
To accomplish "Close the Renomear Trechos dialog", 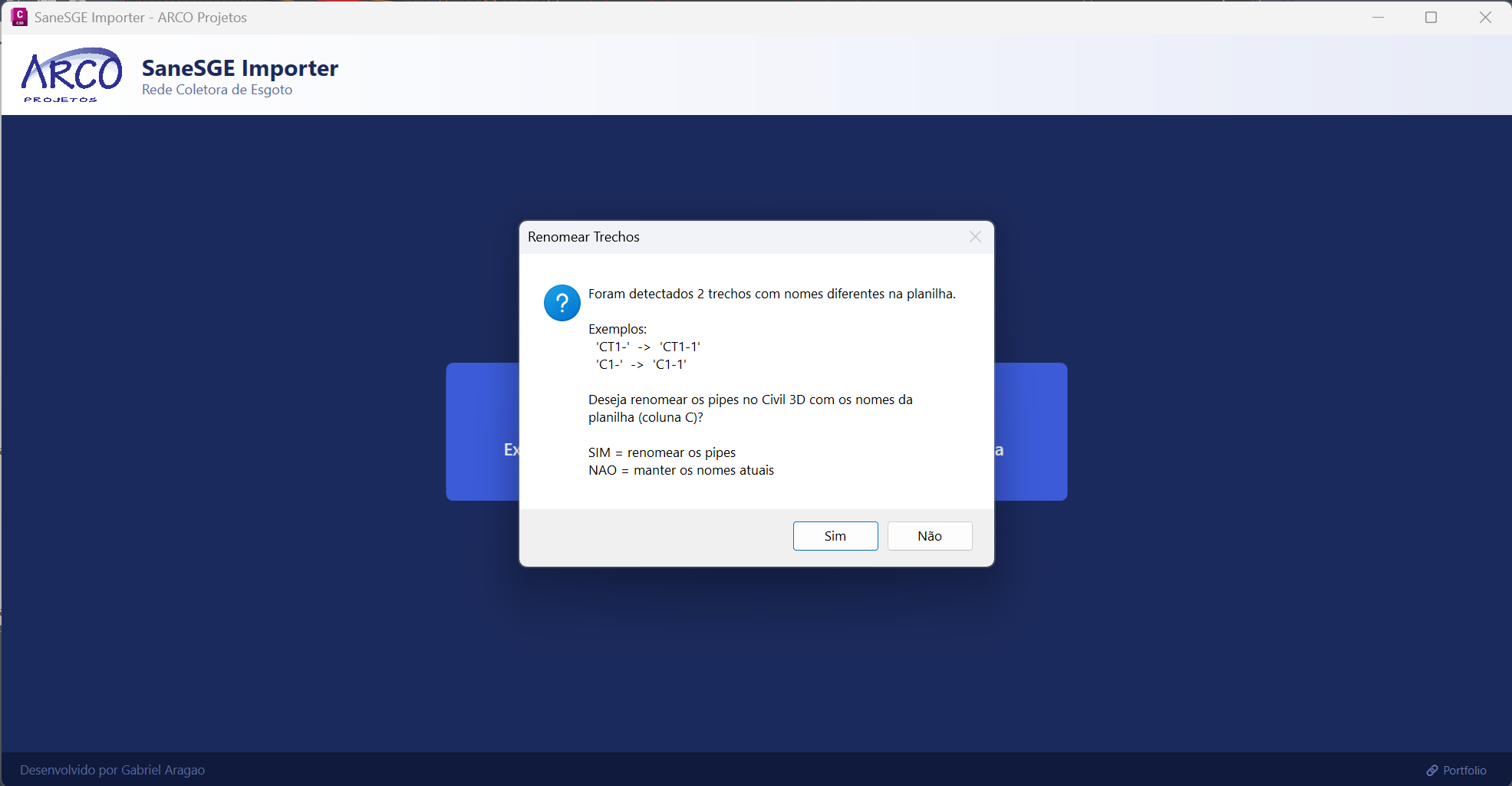I will pos(975,237).
